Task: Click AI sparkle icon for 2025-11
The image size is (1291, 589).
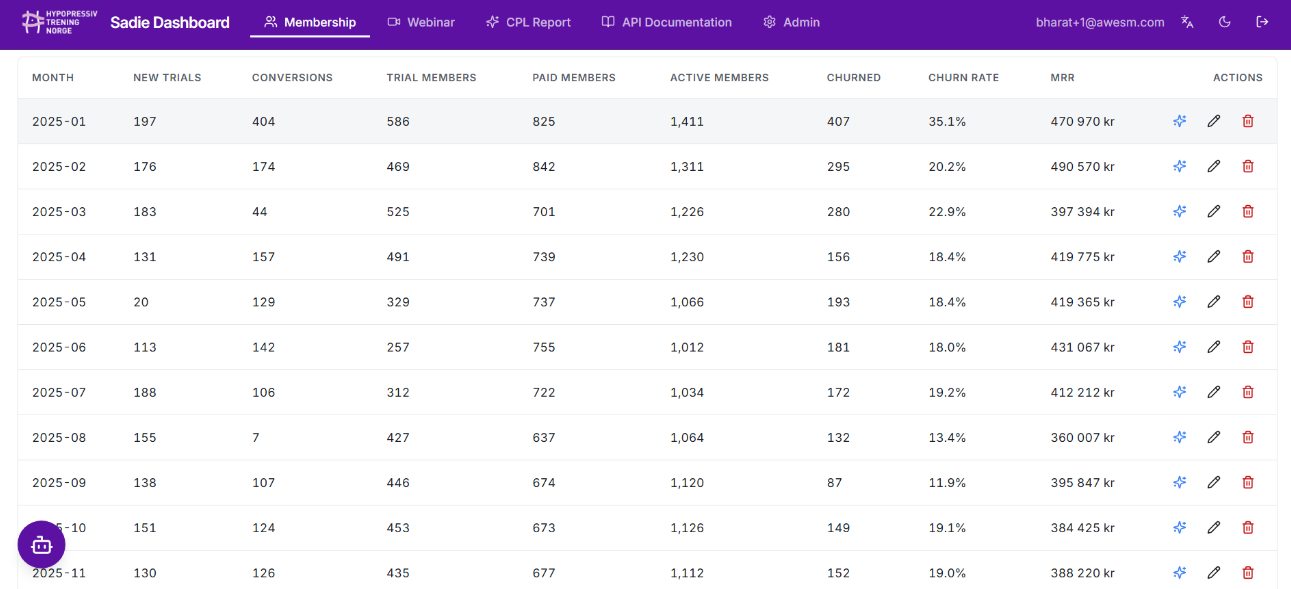Action: pyautogui.click(x=1180, y=572)
